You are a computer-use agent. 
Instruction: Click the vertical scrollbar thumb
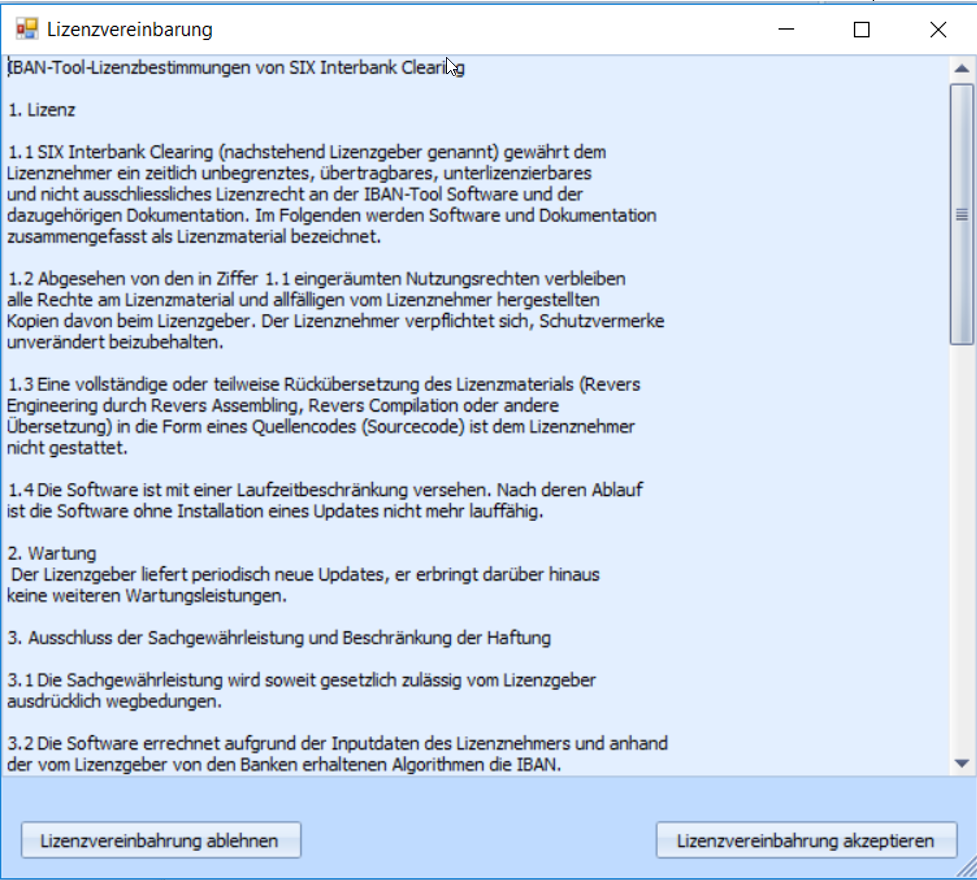[961, 214]
